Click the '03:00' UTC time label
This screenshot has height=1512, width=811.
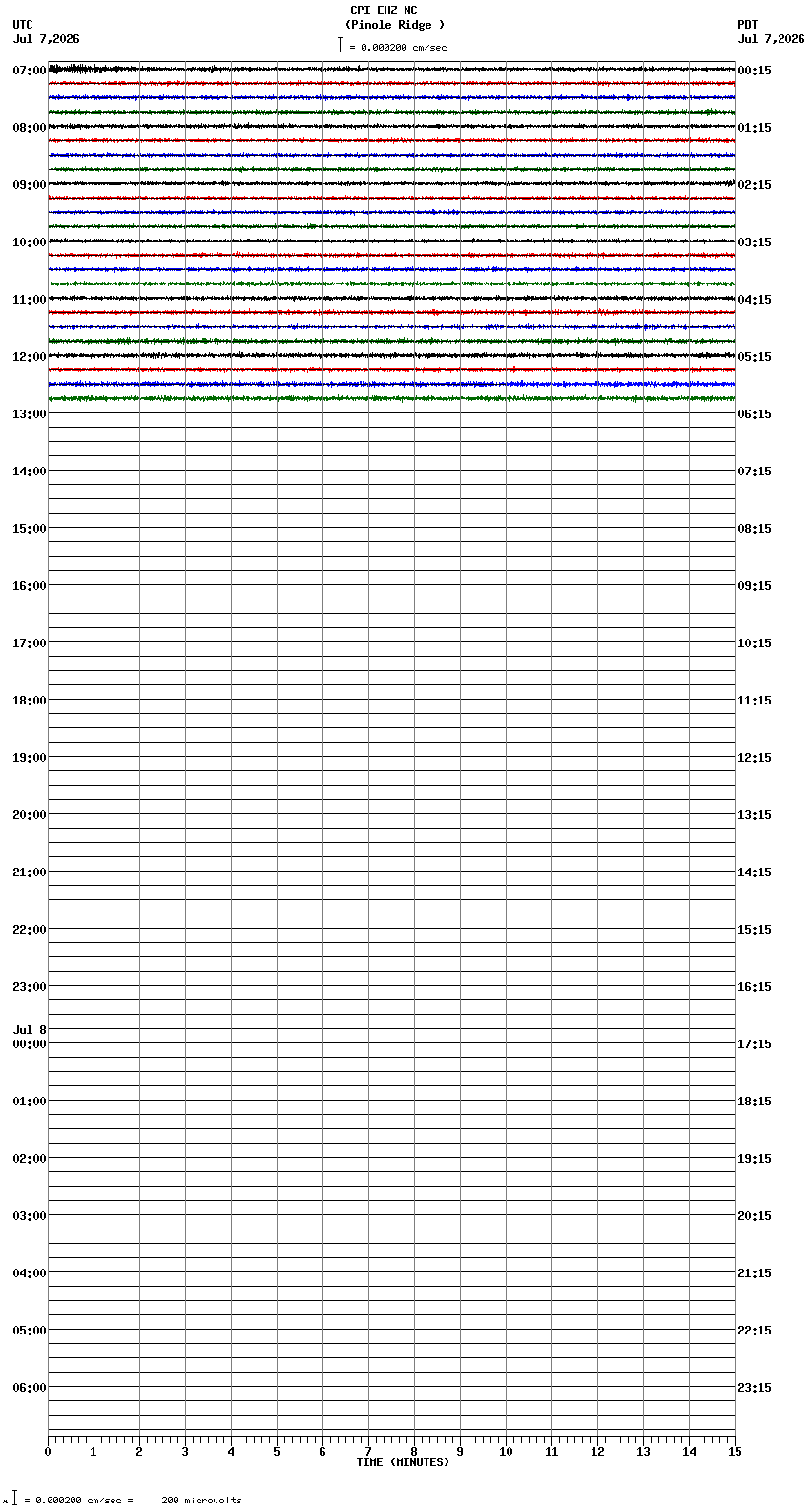point(30,1216)
